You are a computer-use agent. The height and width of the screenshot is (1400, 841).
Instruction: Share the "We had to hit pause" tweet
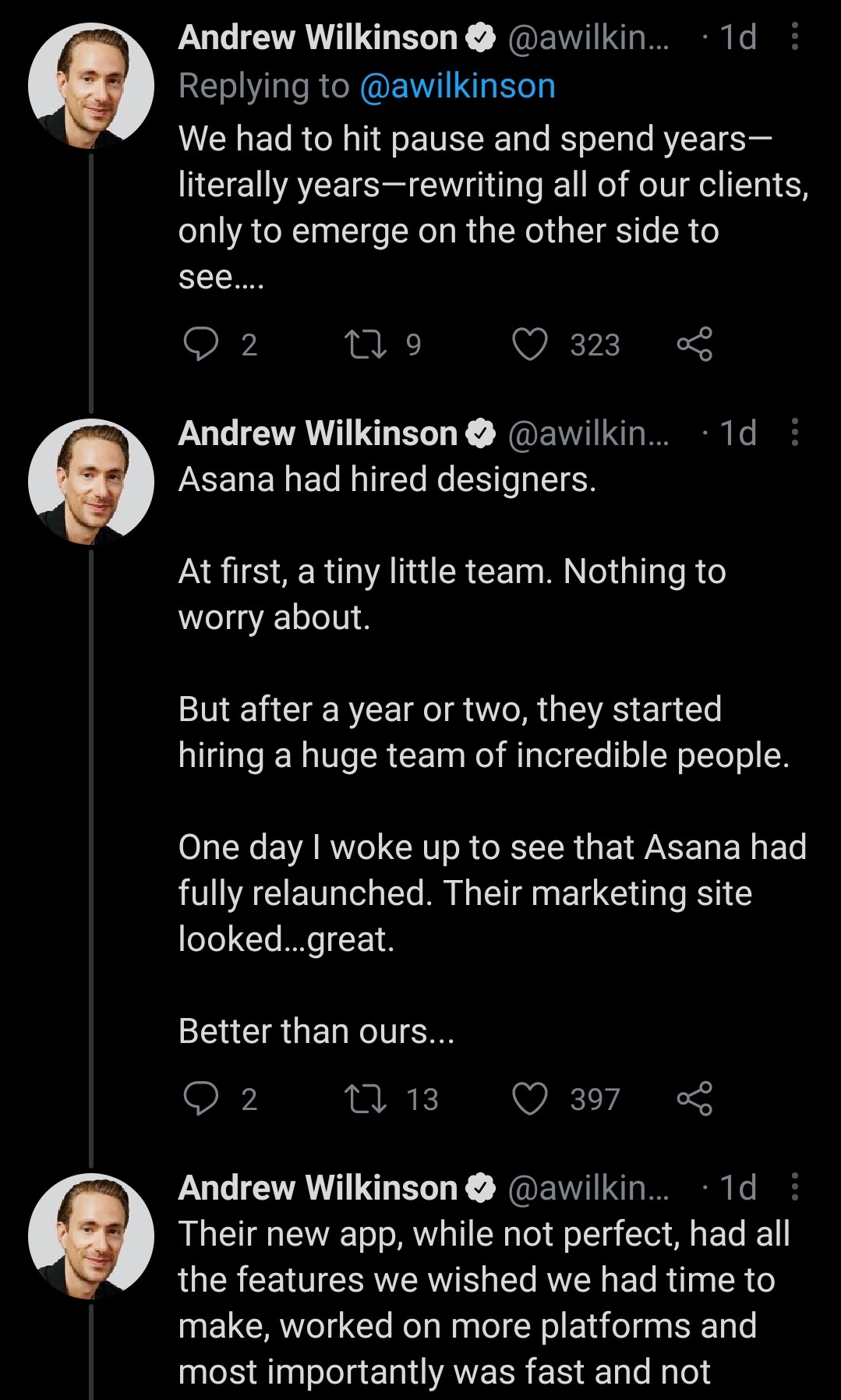[694, 344]
